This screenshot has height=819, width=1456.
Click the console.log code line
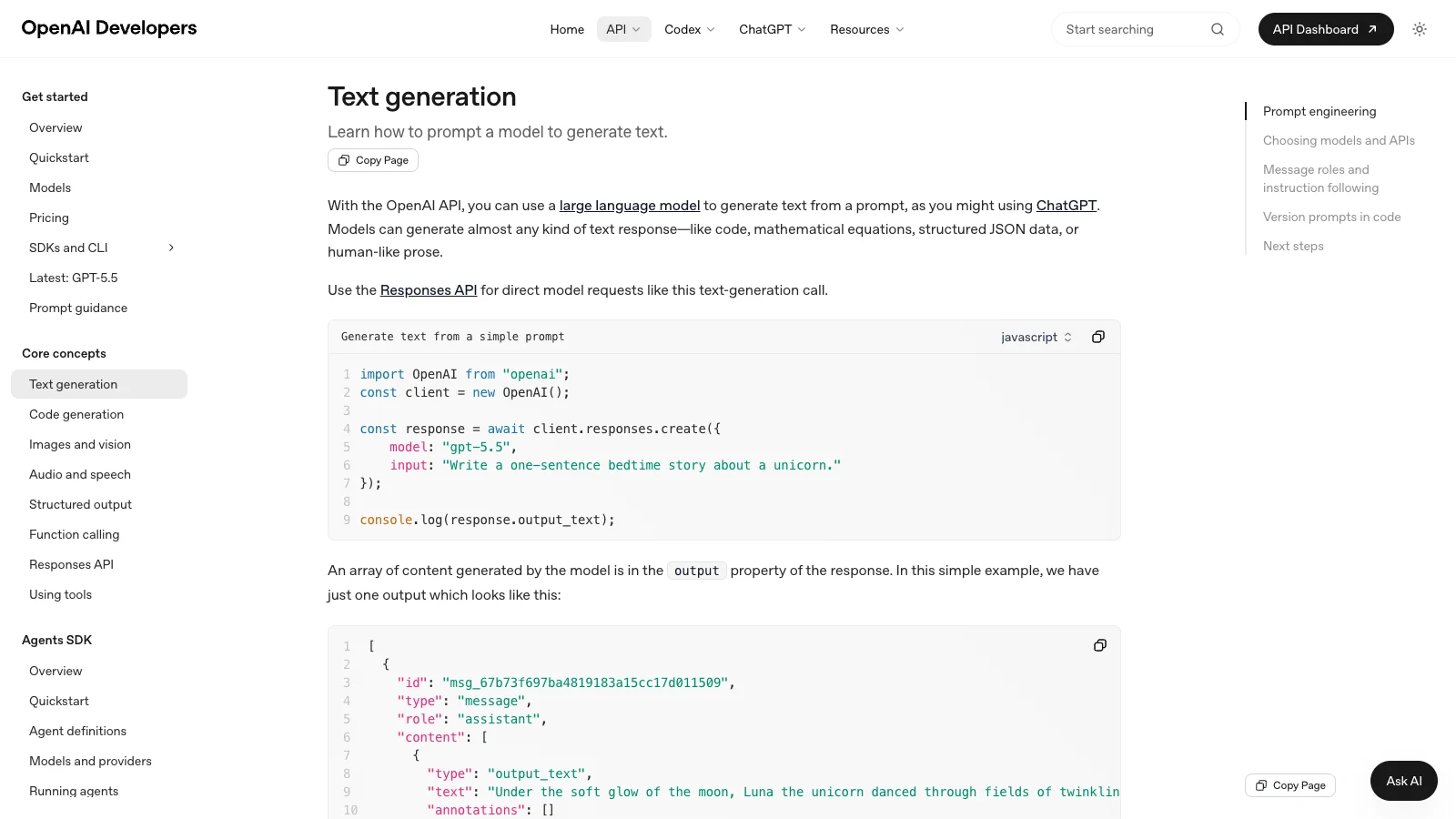click(x=487, y=520)
